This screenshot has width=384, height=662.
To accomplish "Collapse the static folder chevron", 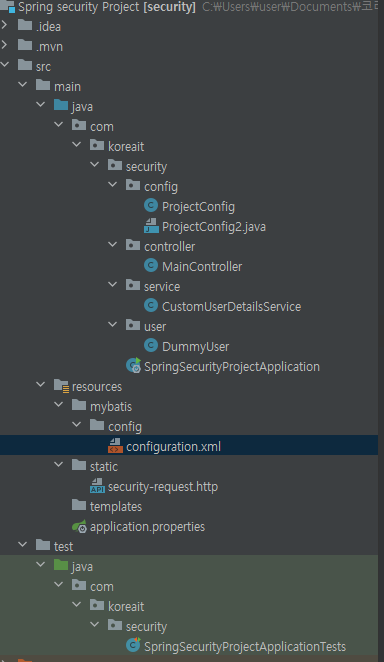I will coord(59,465).
